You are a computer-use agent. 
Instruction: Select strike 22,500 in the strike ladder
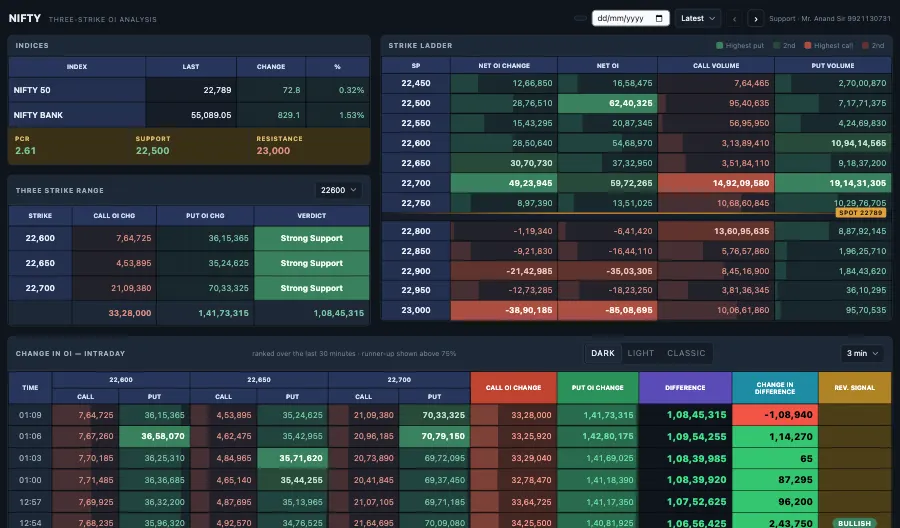click(x=416, y=103)
